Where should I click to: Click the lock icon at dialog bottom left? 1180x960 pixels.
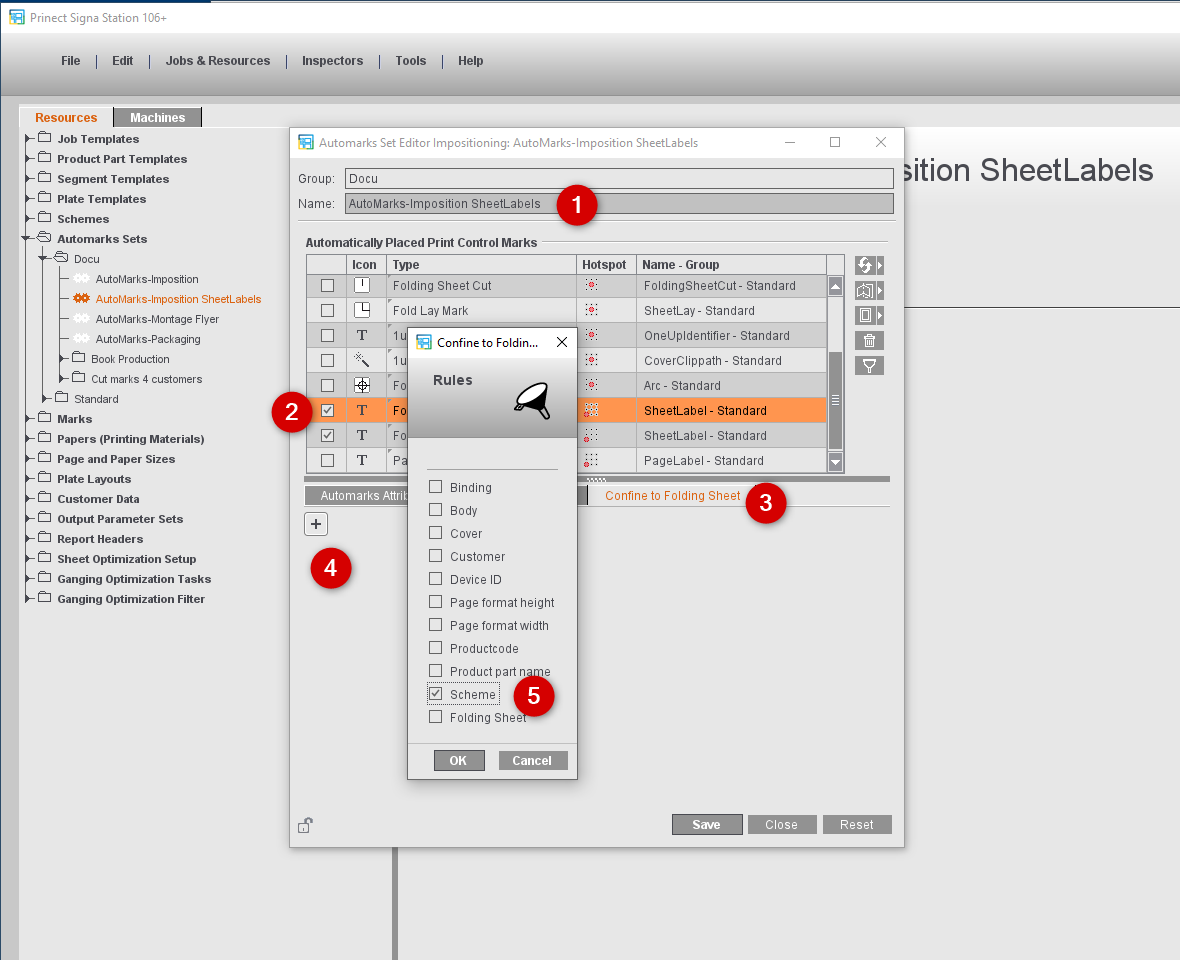[x=305, y=825]
